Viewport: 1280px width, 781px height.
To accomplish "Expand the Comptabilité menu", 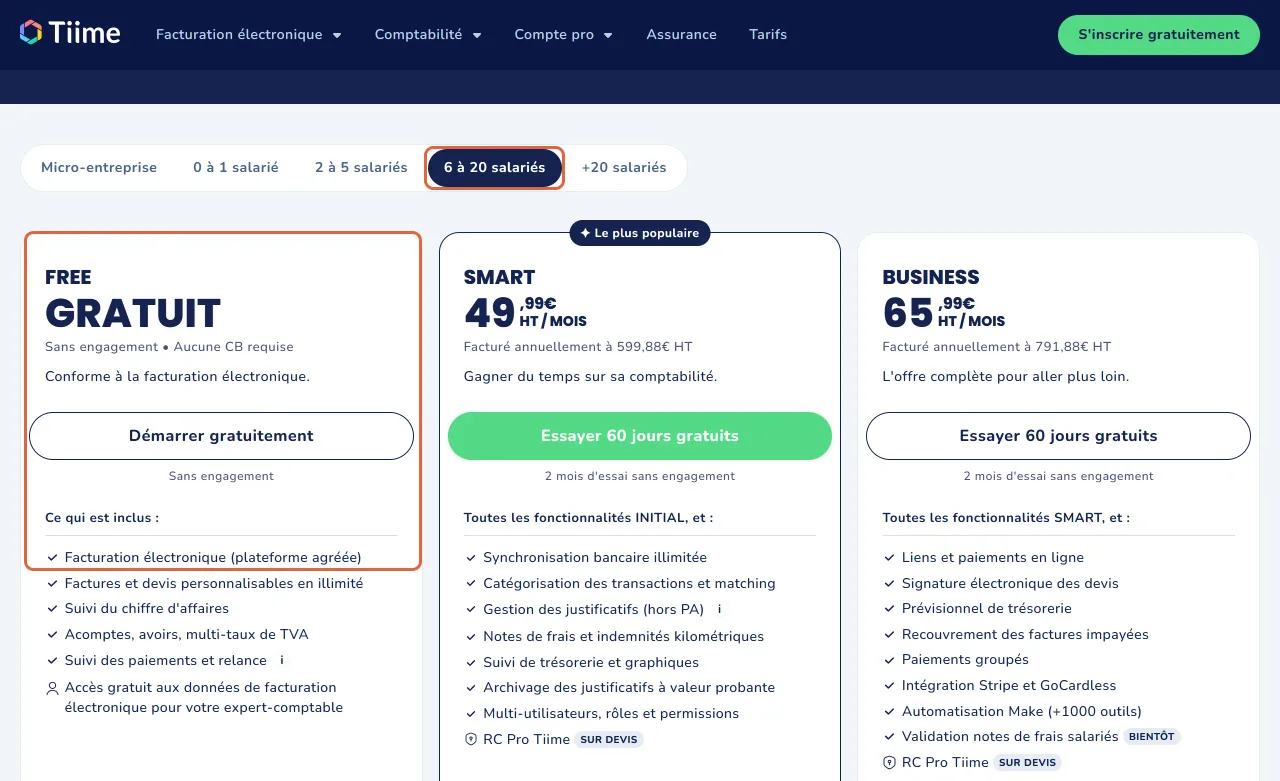I will coord(428,34).
